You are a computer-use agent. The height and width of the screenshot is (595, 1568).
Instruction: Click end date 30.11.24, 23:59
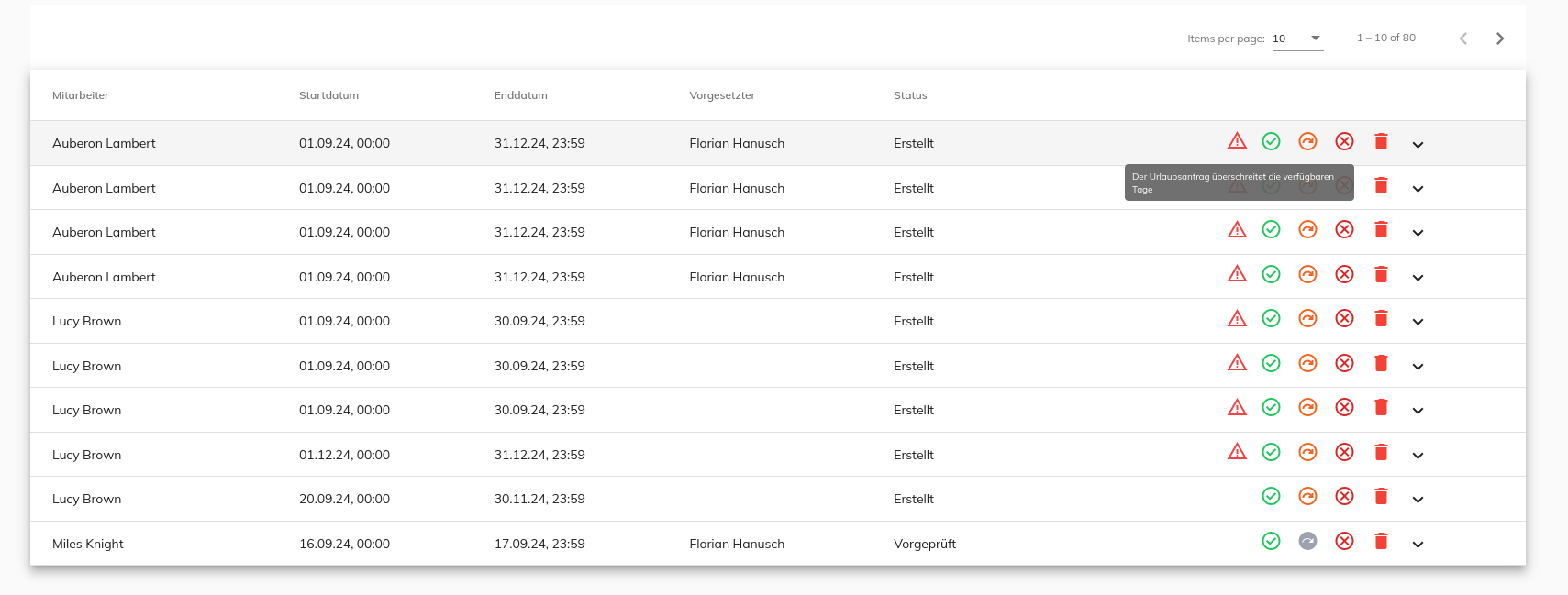[539, 499]
